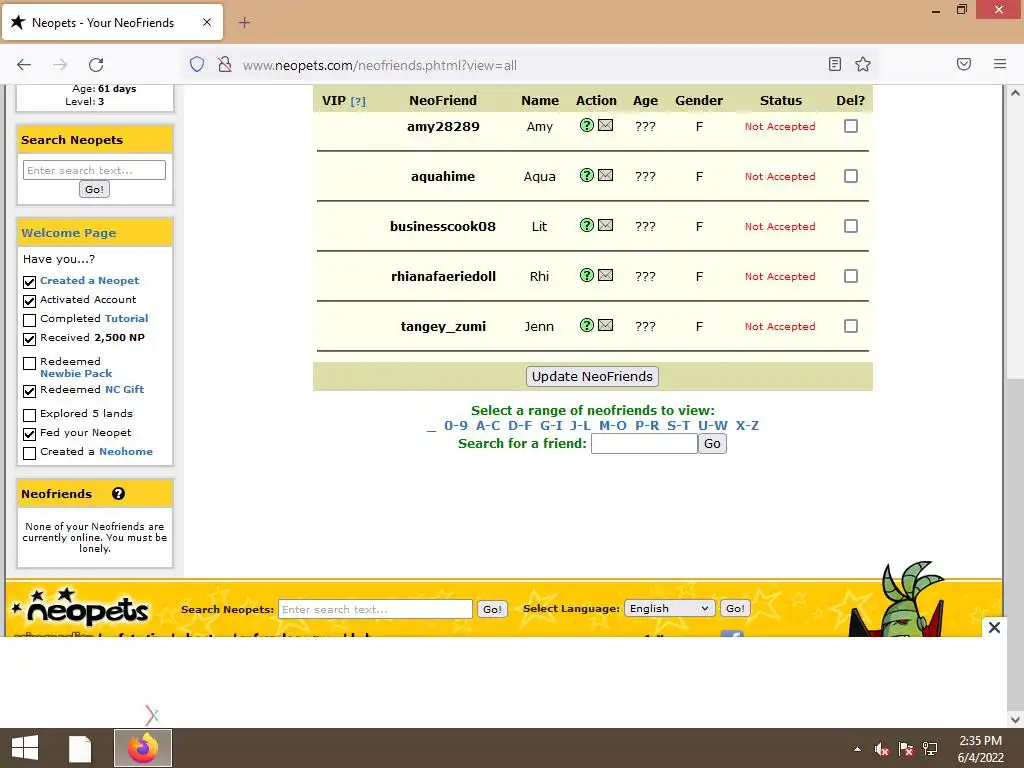Screen dimensions: 1024x768
Task: View neofriends range G-I
Action: [x=551, y=426]
